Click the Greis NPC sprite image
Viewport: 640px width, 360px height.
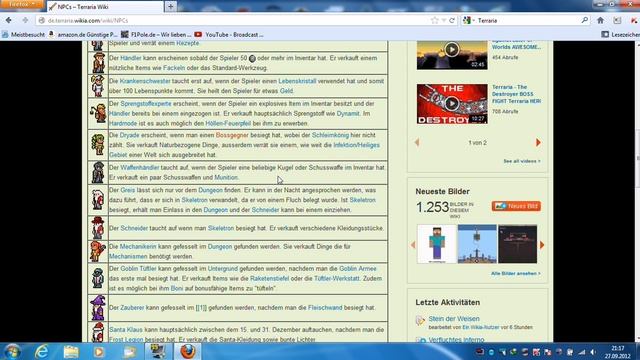click(x=98, y=200)
